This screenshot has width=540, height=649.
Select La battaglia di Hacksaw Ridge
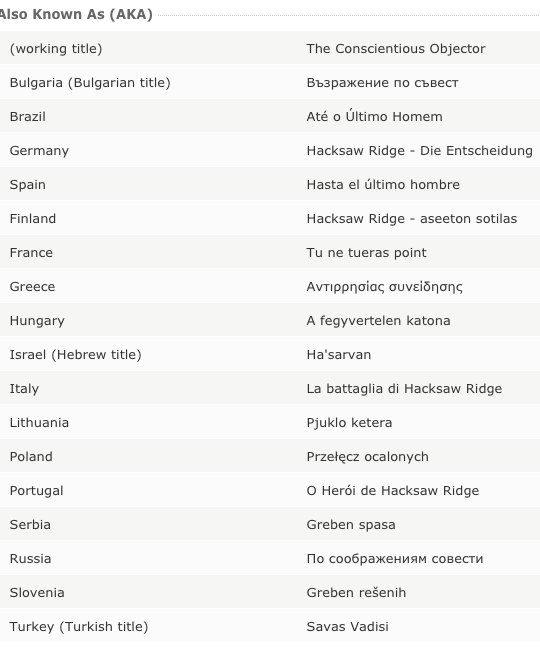click(404, 388)
